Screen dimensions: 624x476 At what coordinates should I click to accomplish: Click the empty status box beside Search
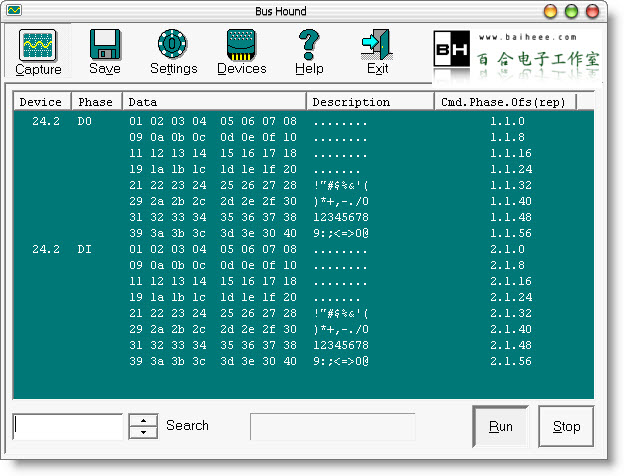(333, 426)
